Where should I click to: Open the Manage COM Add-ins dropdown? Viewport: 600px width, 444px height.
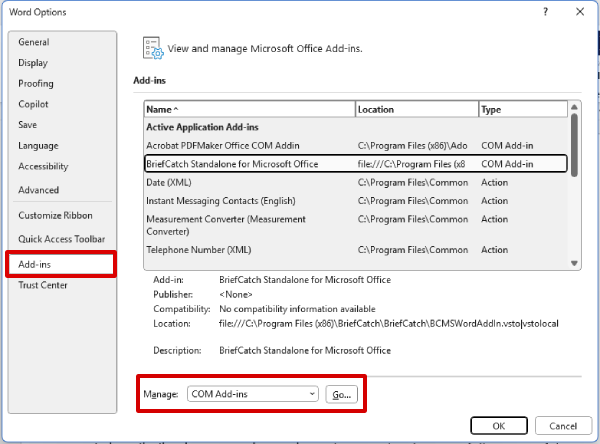[x=253, y=394]
